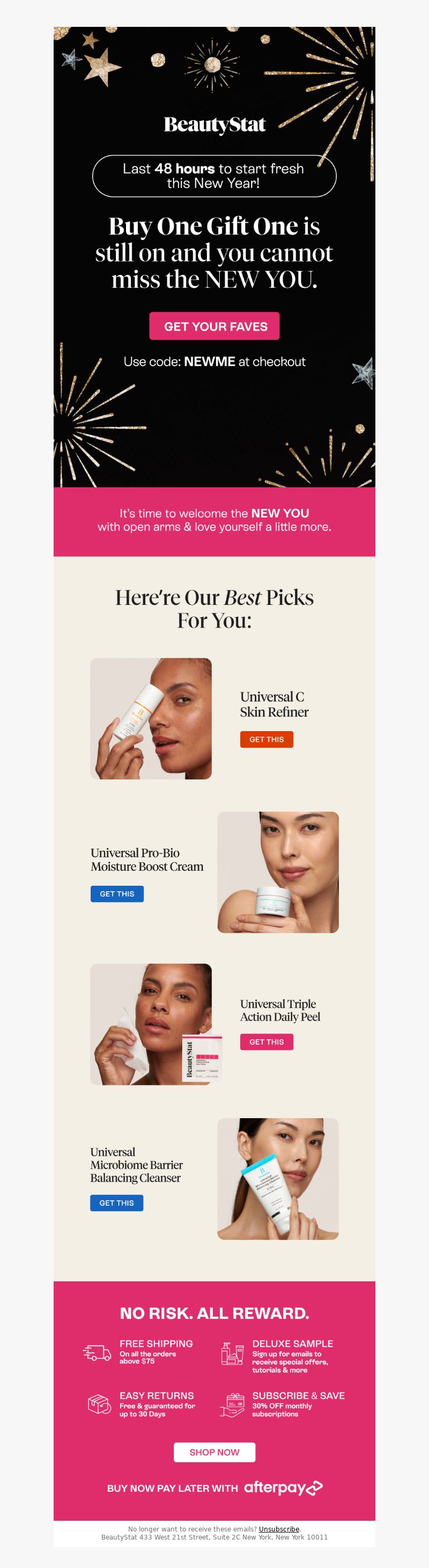Click the free shipping truck icon

click(97, 1353)
